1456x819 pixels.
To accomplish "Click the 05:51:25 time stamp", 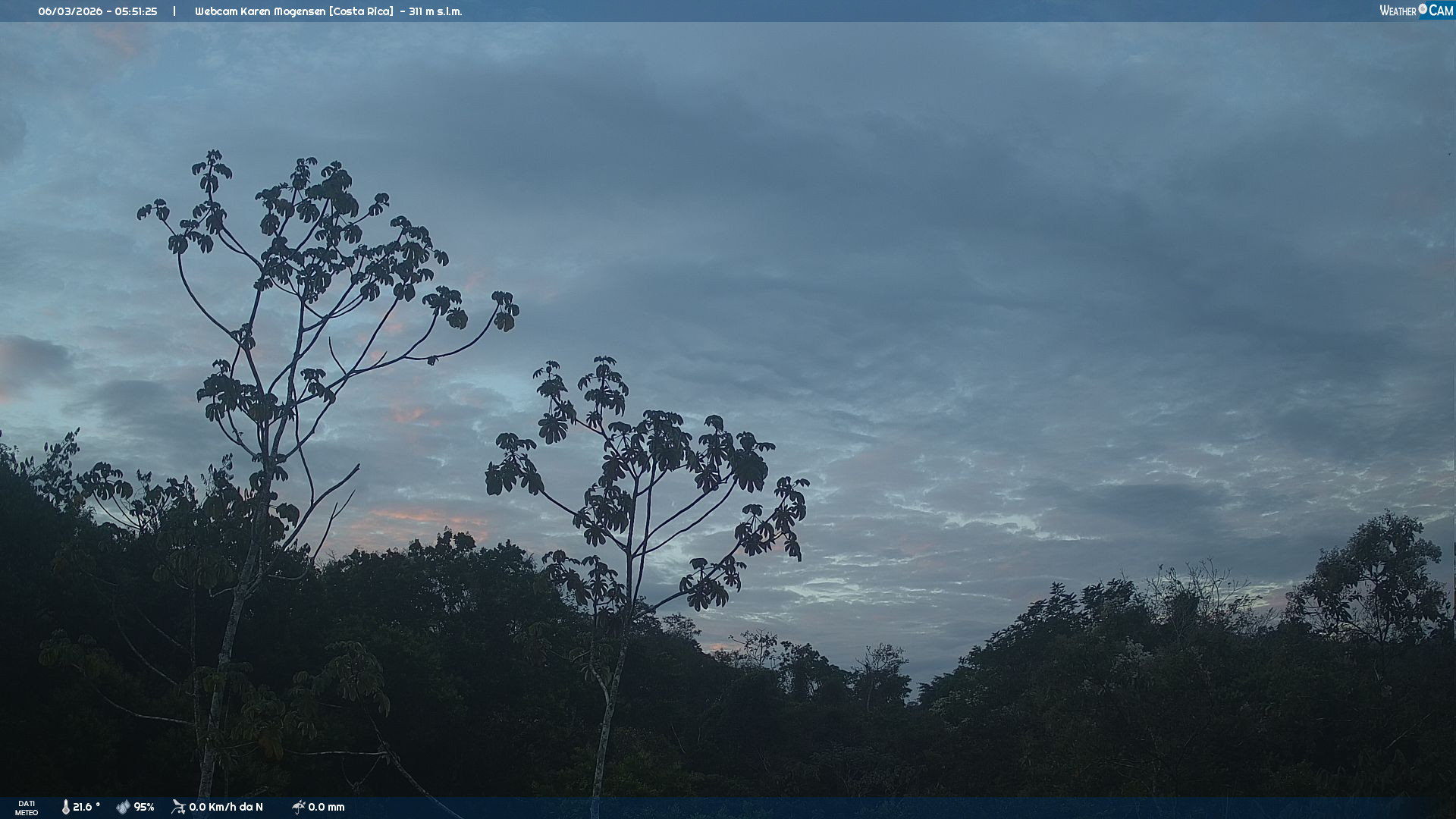I will tap(136, 11).
